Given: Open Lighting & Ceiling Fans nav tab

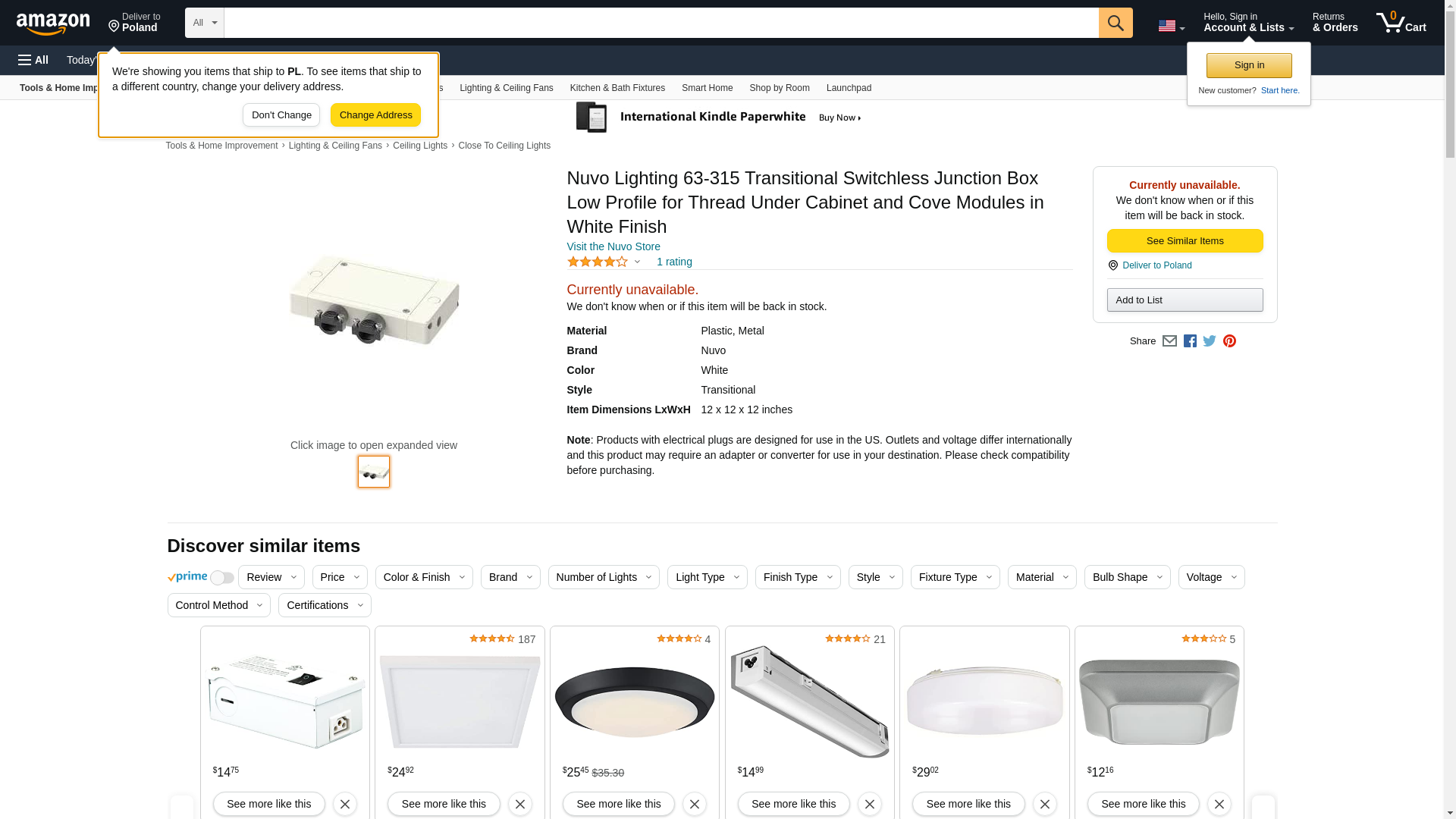Looking at the screenshot, I should point(506,88).
